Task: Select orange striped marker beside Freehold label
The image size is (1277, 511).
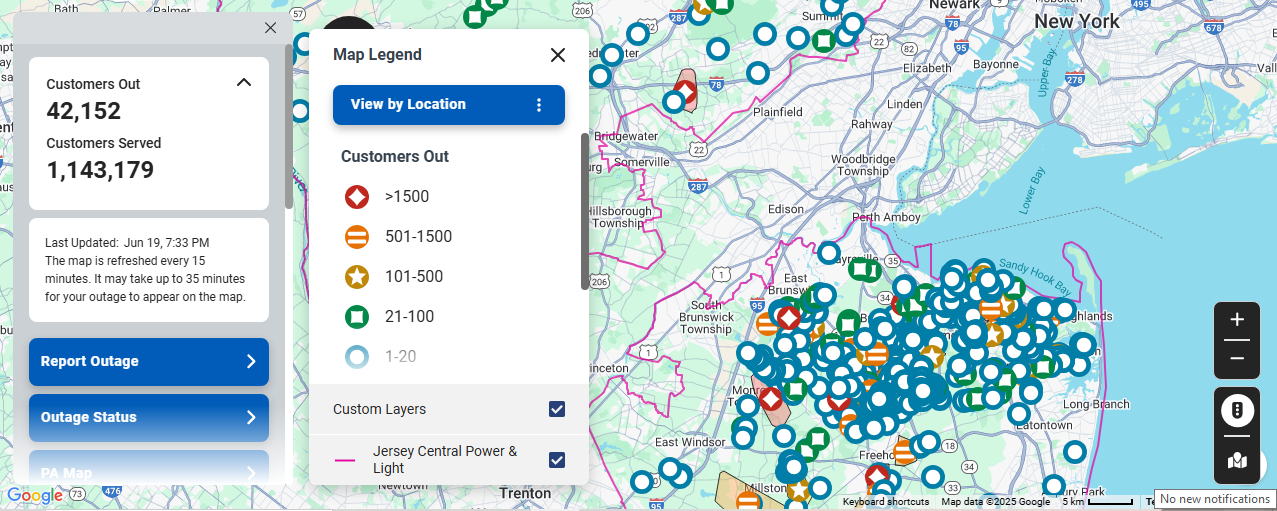Action: tap(904, 453)
